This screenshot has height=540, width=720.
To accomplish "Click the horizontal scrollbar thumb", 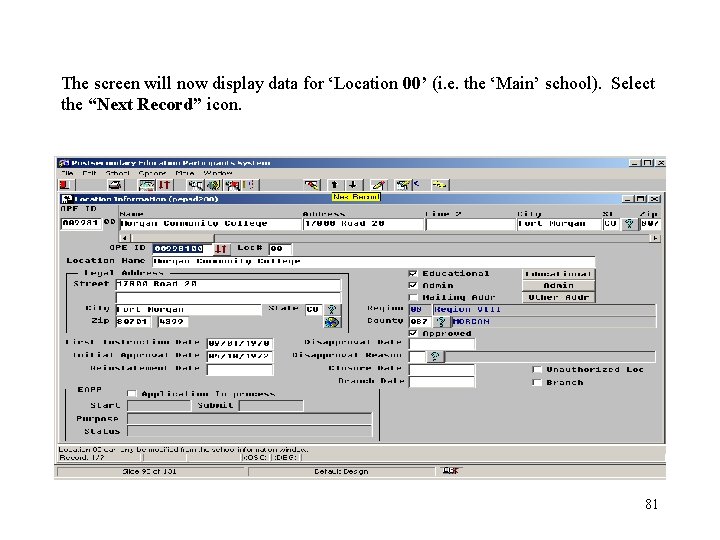I will [x=172, y=238].
